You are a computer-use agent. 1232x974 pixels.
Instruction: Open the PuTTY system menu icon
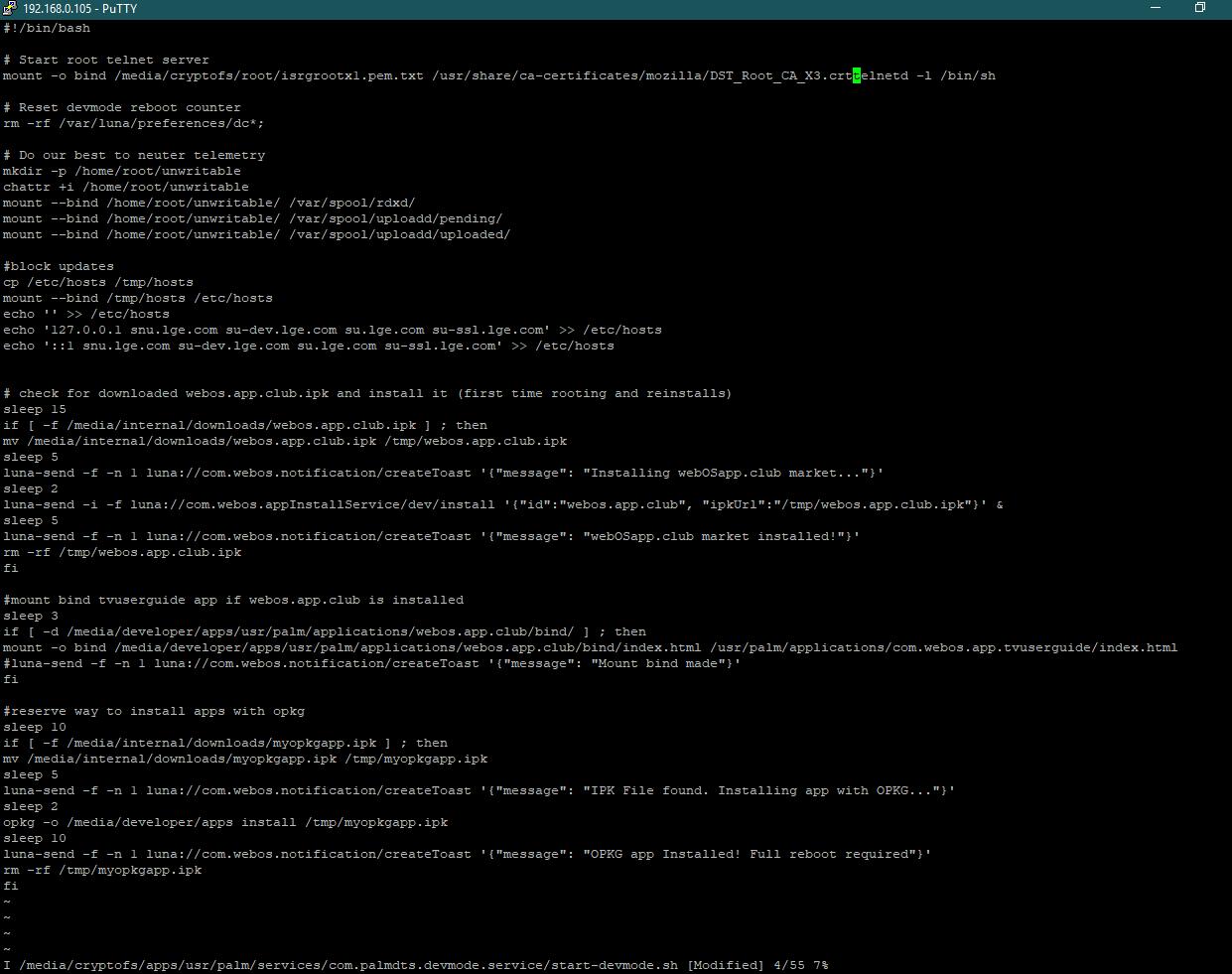tap(11, 8)
